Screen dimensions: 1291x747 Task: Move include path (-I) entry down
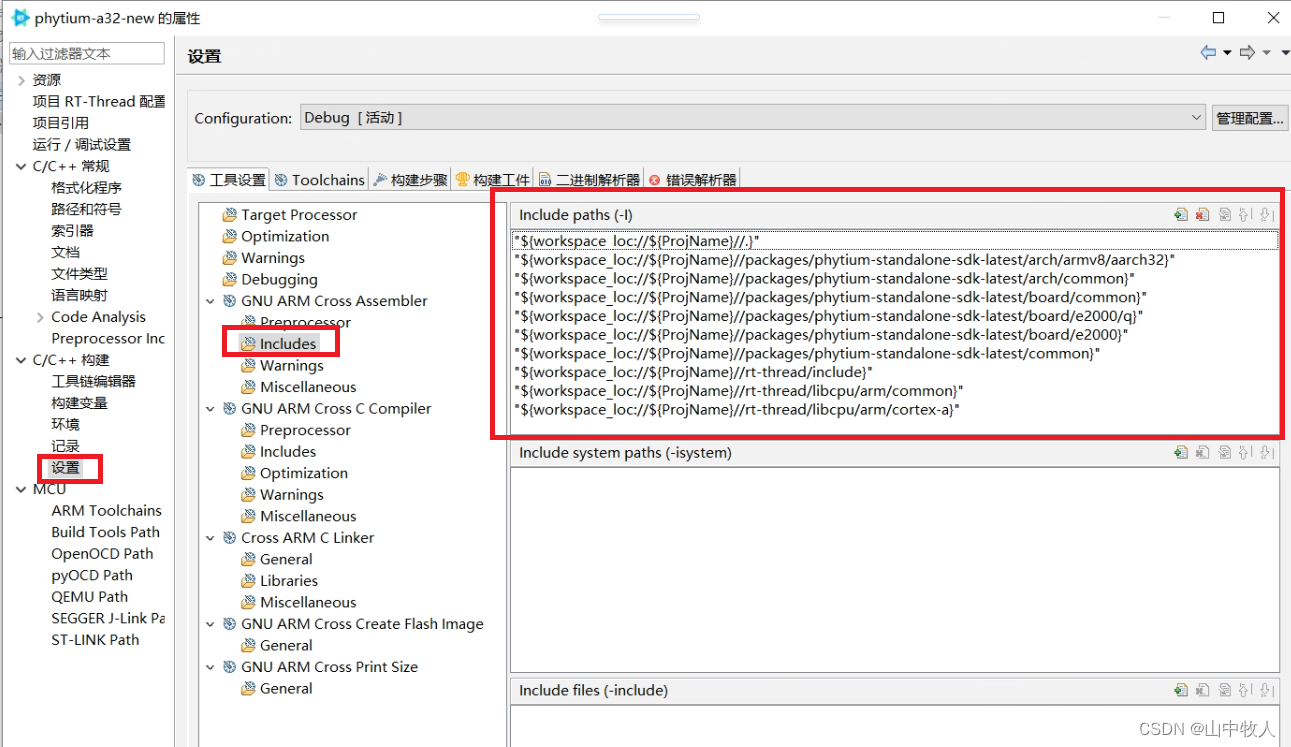pos(1266,215)
